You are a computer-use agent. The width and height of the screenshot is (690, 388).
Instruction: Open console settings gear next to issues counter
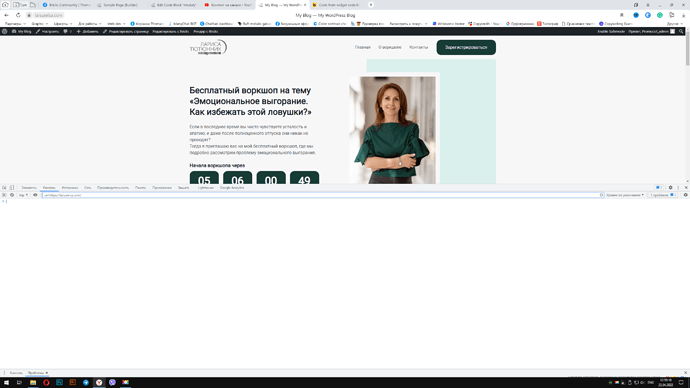click(686, 195)
